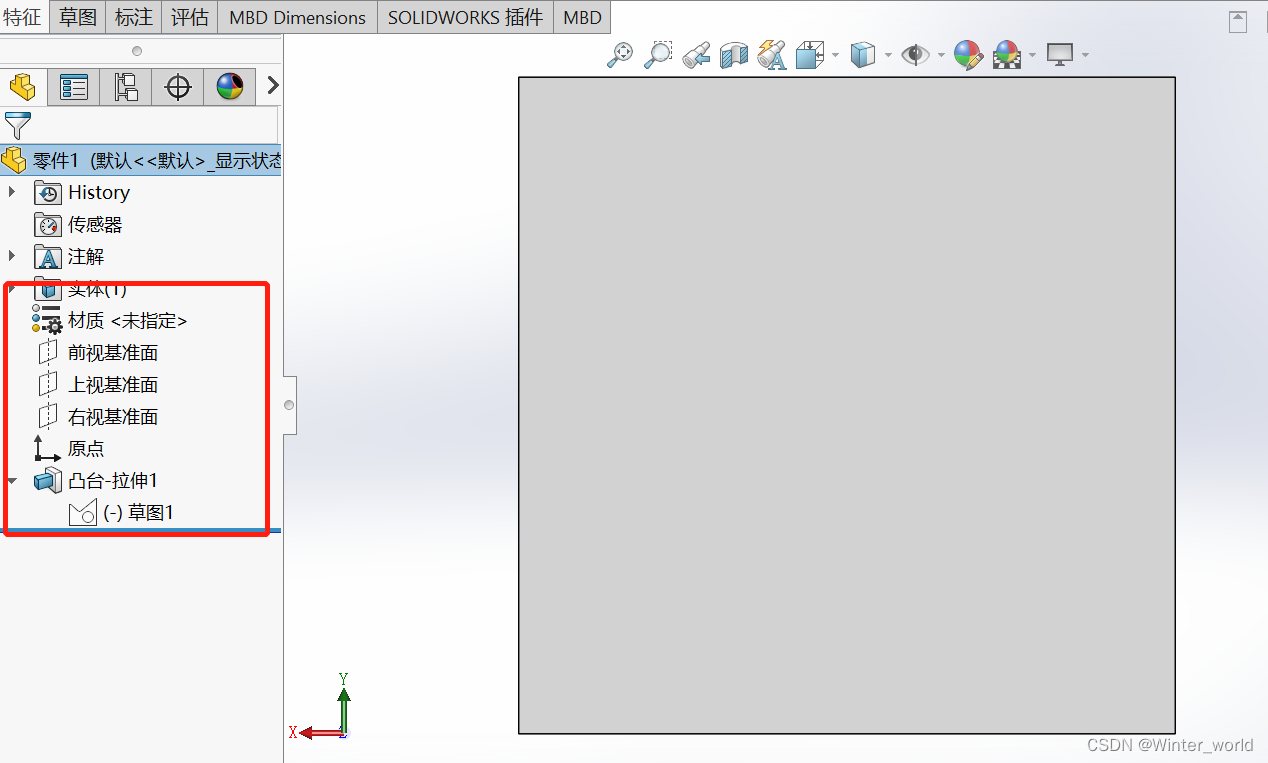Select the Zoom to Fit tool
The height and width of the screenshot is (763, 1268).
click(x=618, y=55)
